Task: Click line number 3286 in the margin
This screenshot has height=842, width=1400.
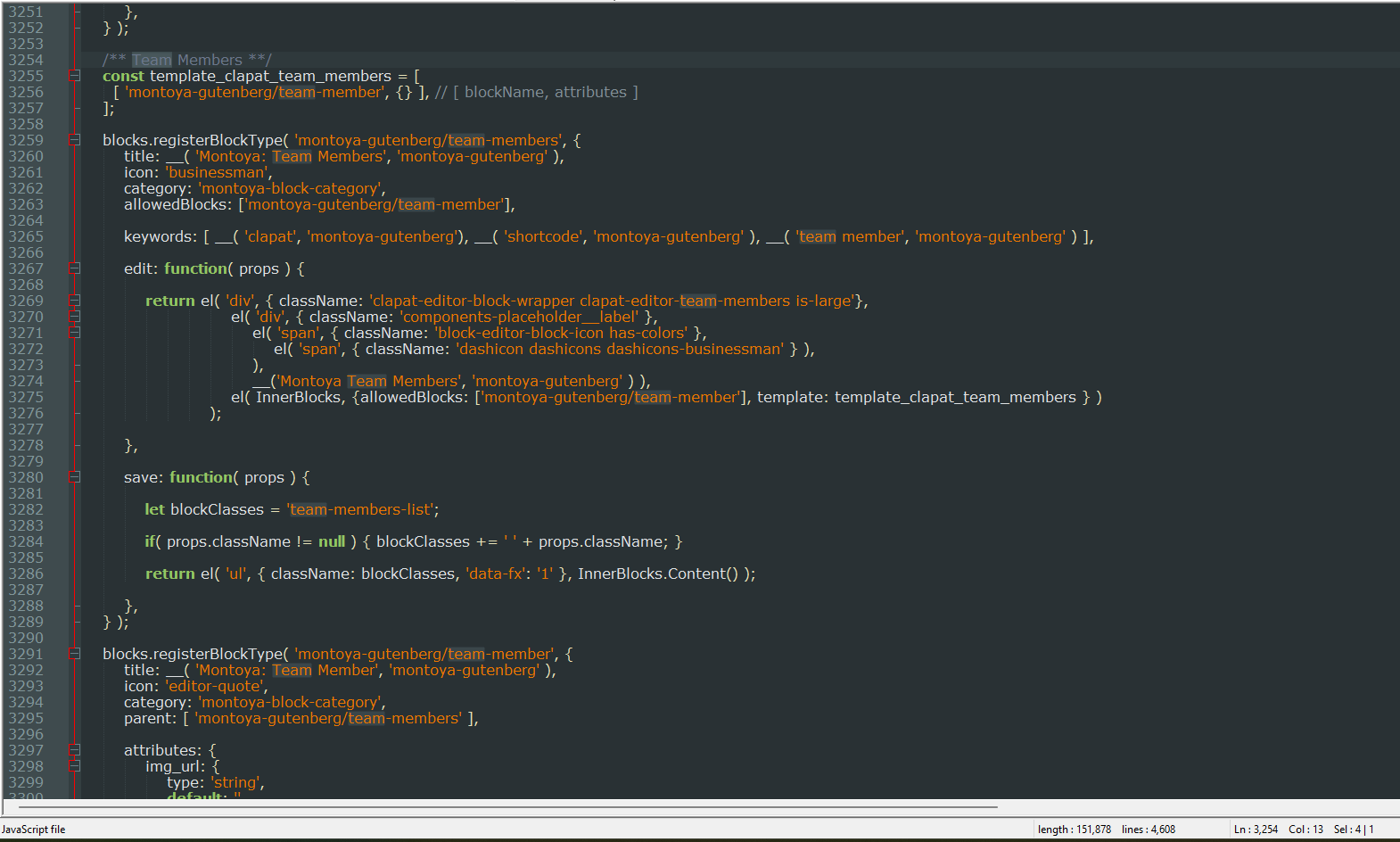Action: click(26, 574)
